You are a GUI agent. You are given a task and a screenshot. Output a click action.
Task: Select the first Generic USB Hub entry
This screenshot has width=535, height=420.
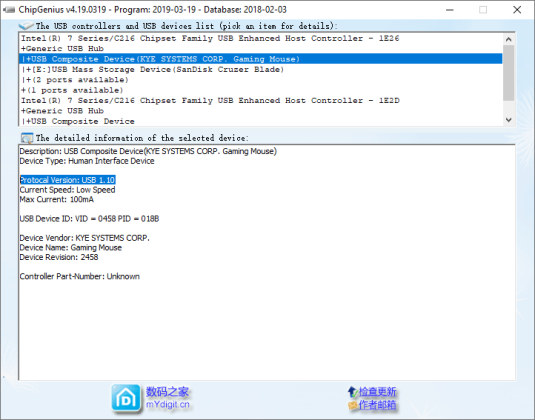(x=260, y=48)
